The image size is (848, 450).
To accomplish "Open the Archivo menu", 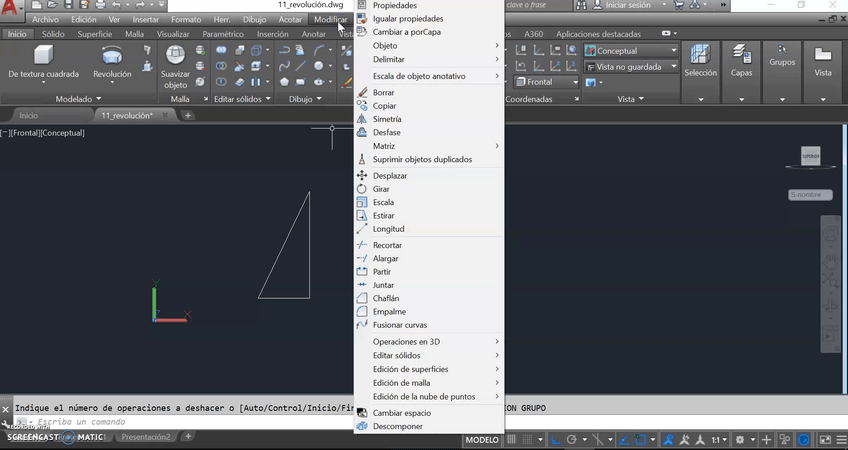I will (45, 19).
